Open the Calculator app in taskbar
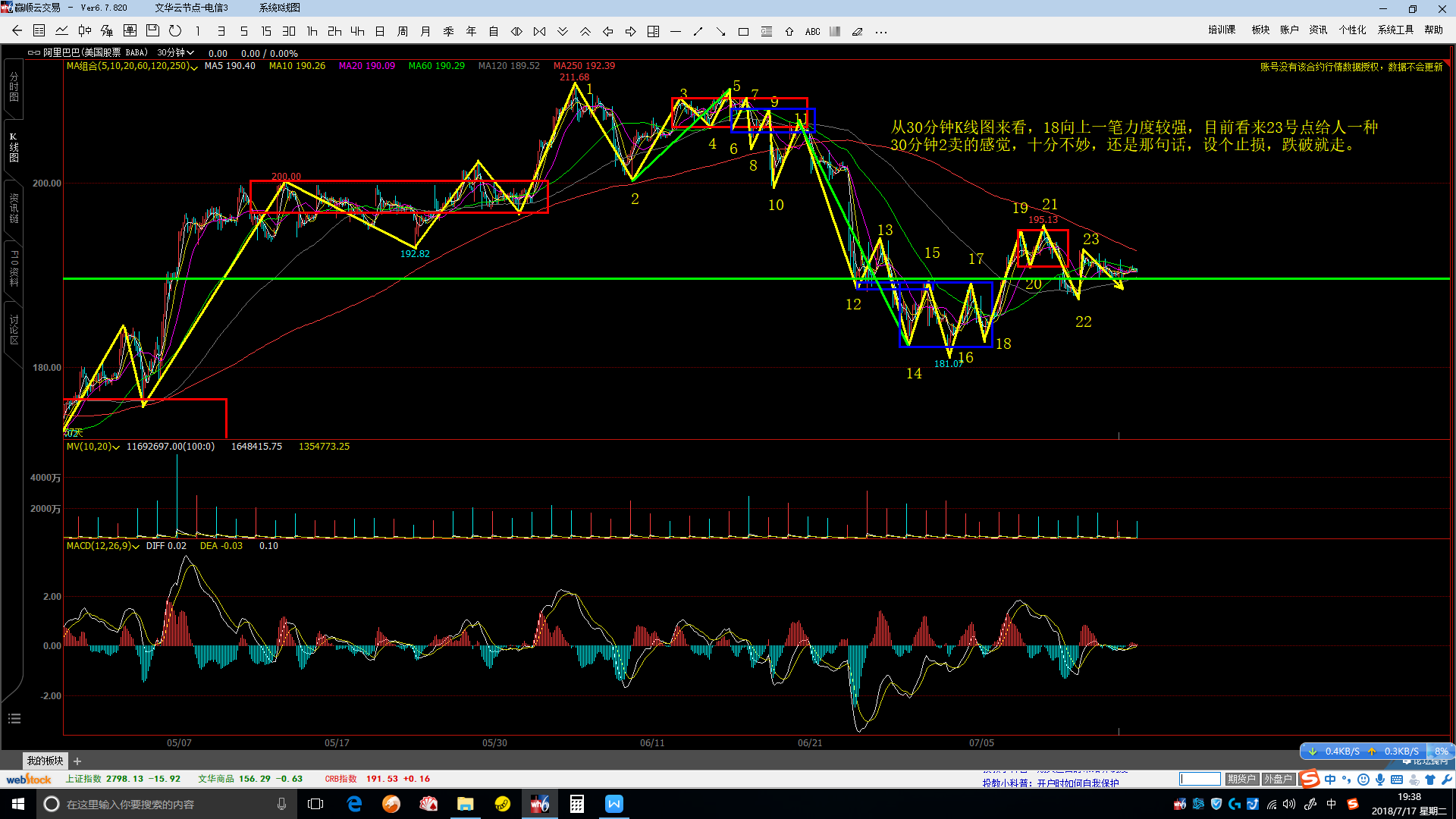Viewport: 1456px width, 819px height. pyautogui.click(x=577, y=804)
